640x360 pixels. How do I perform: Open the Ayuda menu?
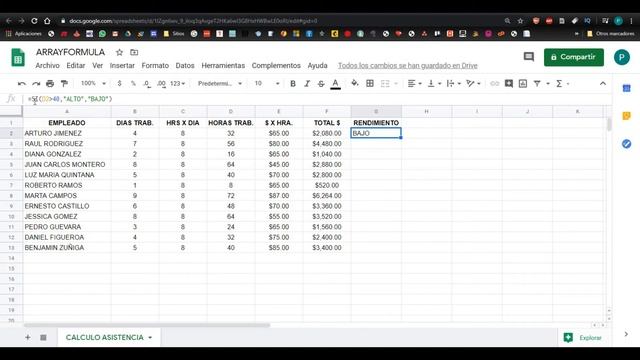pos(318,65)
